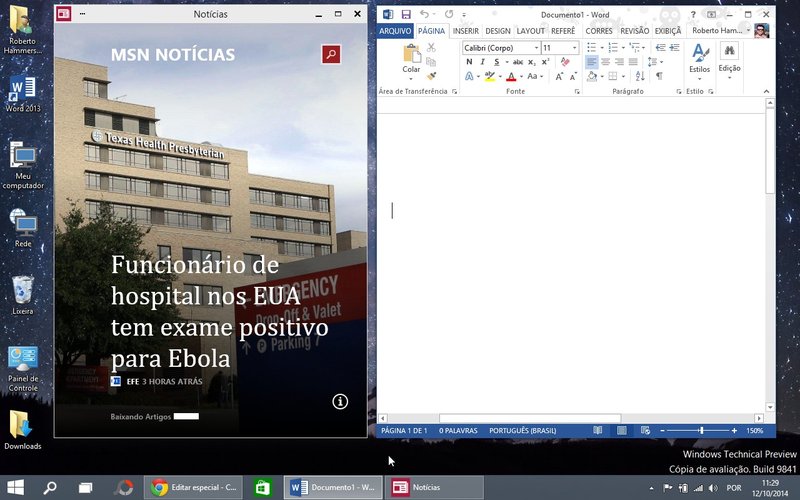Click the multilevel list icon

pos(634,47)
